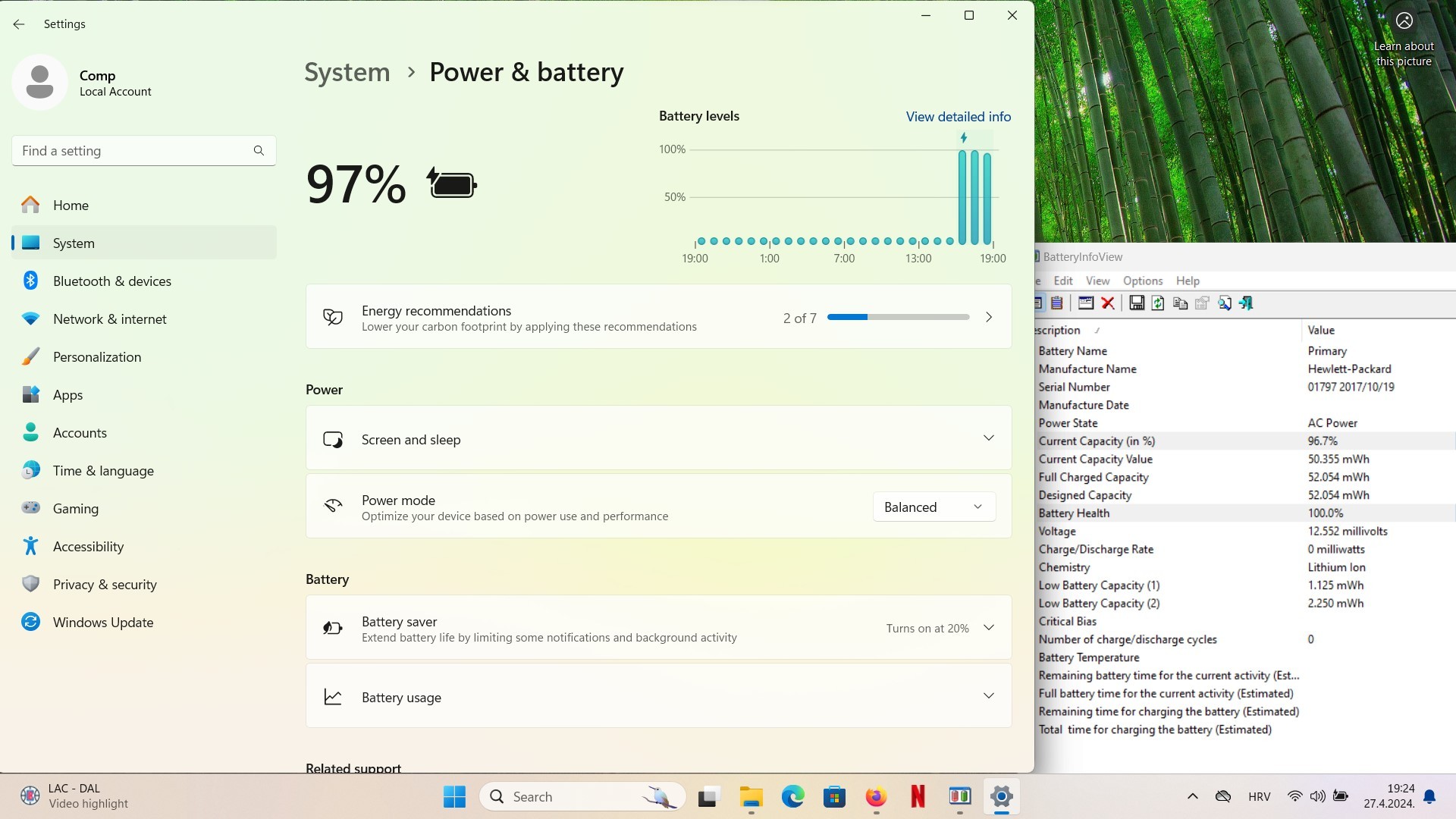This screenshot has width=1456, height=819.
Task: Select the Current Capacity (in %) row
Action: [x=1245, y=441]
